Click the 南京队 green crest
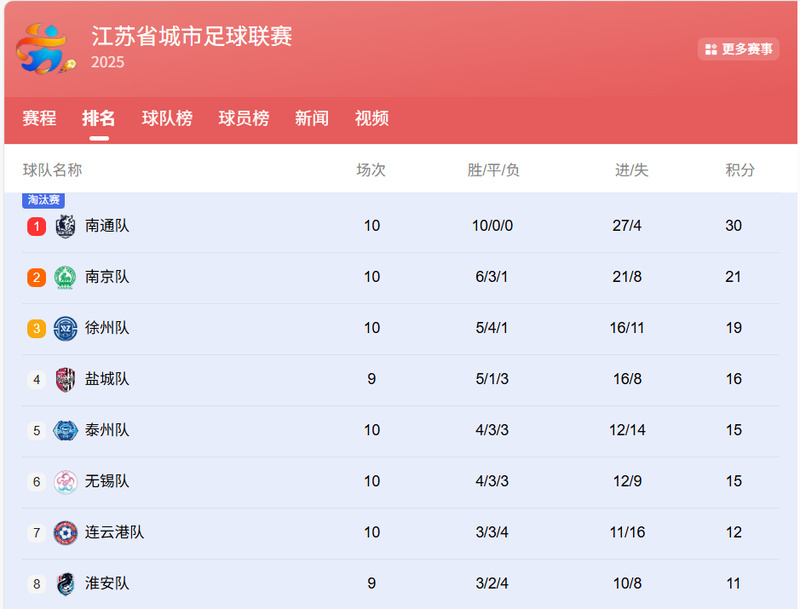This screenshot has width=800, height=609. tap(65, 277)
